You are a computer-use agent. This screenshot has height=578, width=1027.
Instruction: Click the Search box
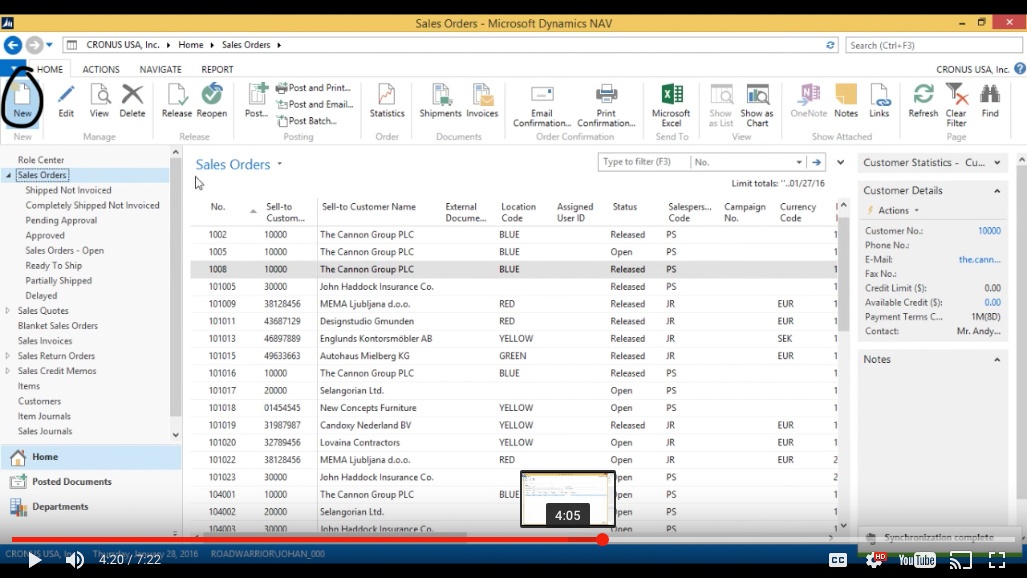[933, 45]
